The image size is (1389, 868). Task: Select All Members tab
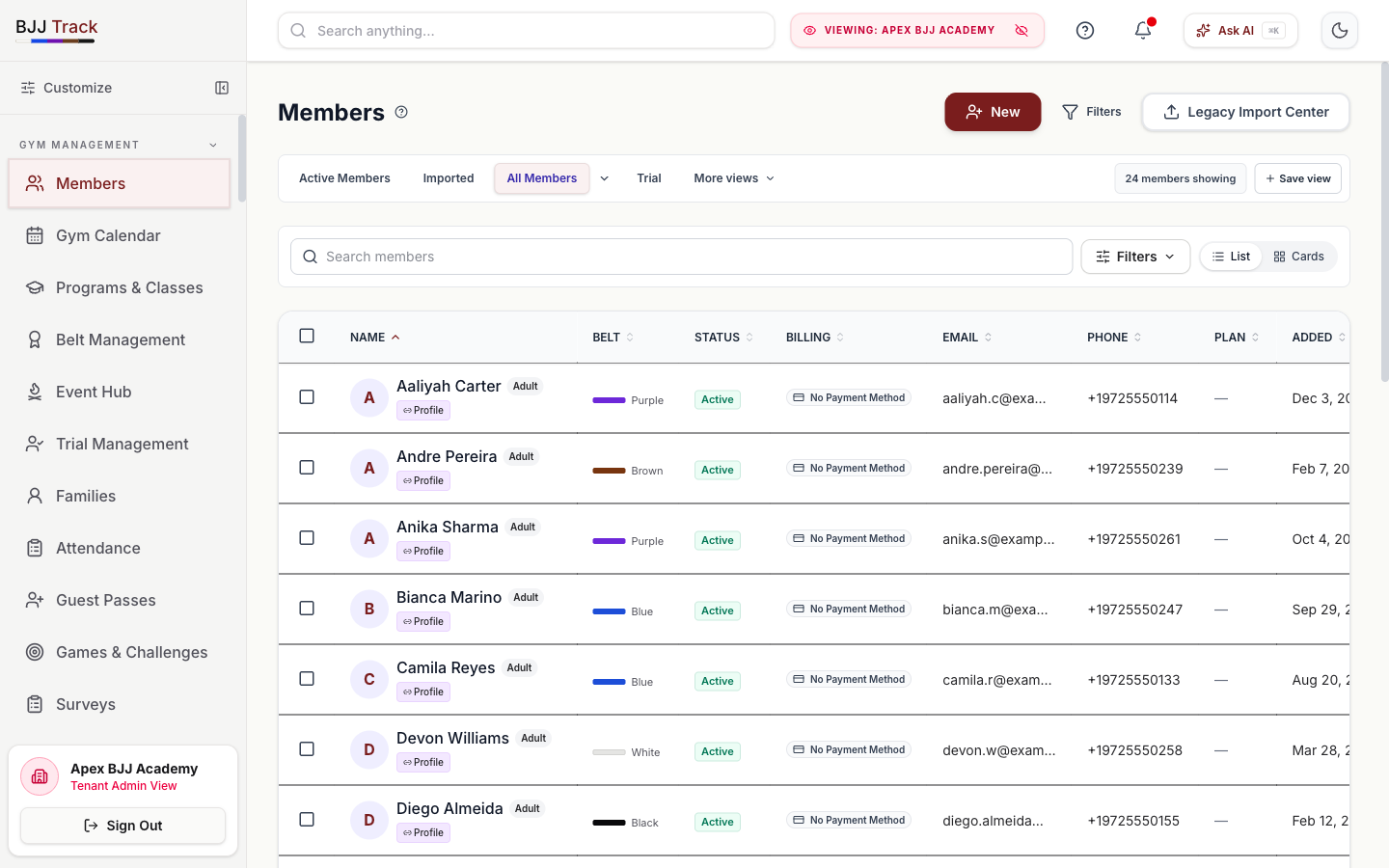pyautogui.click(x=542, y=178)
